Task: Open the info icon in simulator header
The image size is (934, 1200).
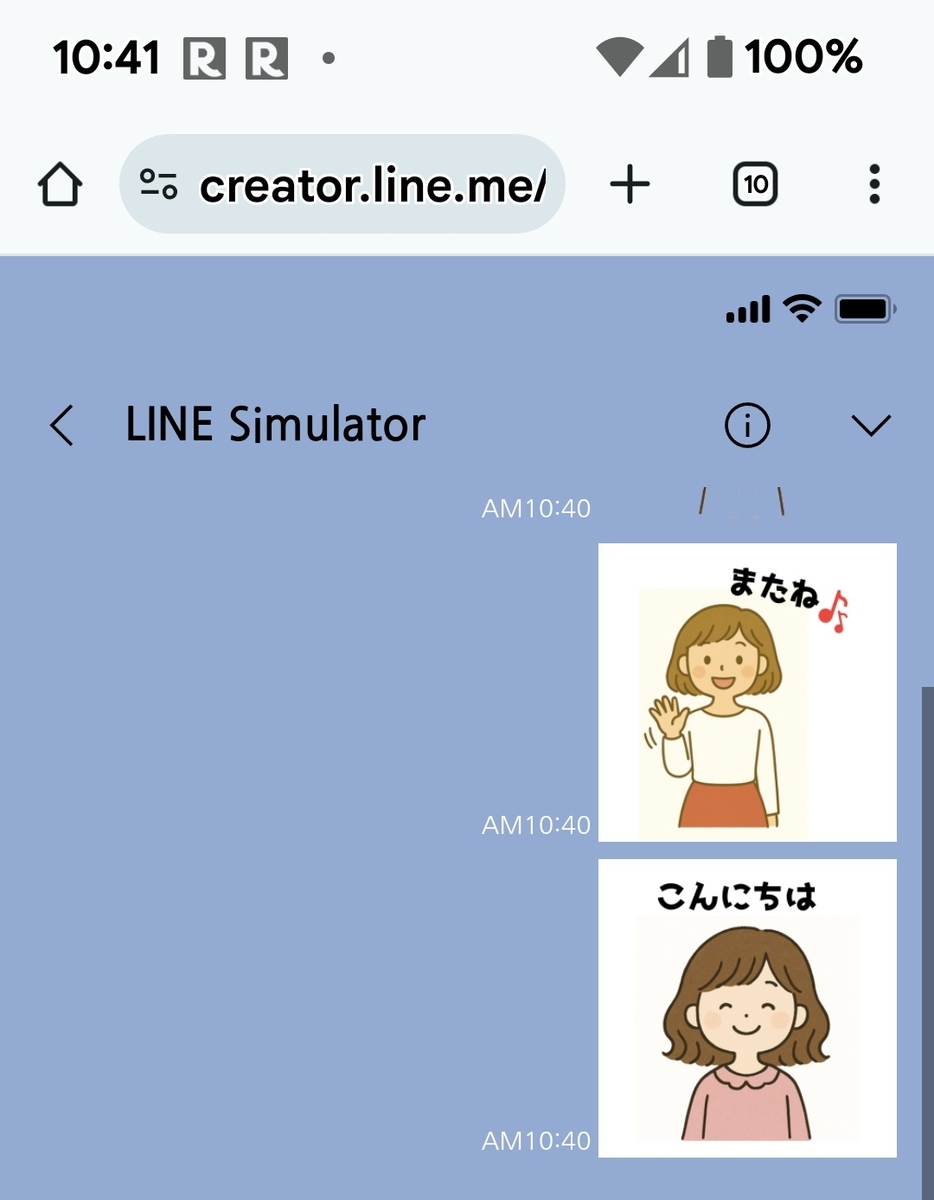Action: click(x=747, y=427)
